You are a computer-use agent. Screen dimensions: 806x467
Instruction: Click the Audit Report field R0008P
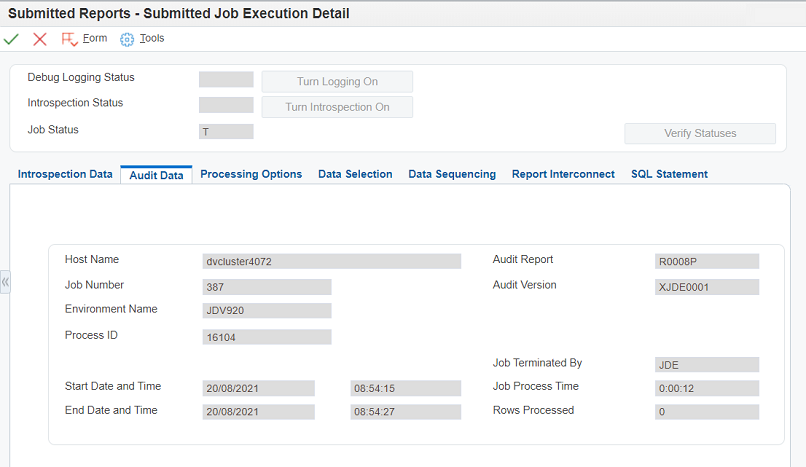coord(706,261)
